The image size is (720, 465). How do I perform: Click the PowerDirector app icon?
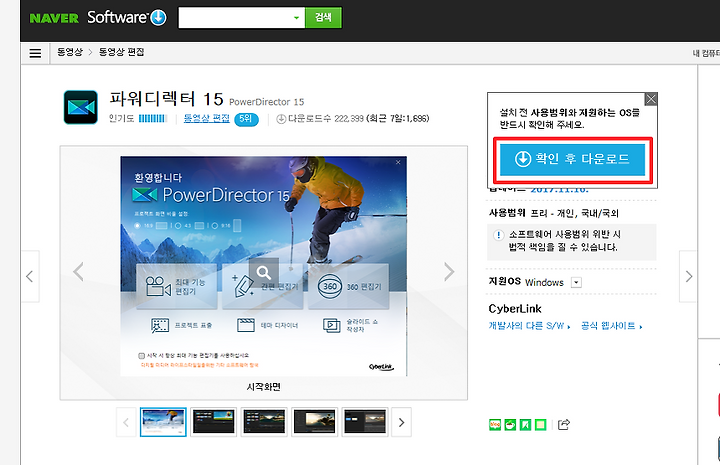pos(81,107)
